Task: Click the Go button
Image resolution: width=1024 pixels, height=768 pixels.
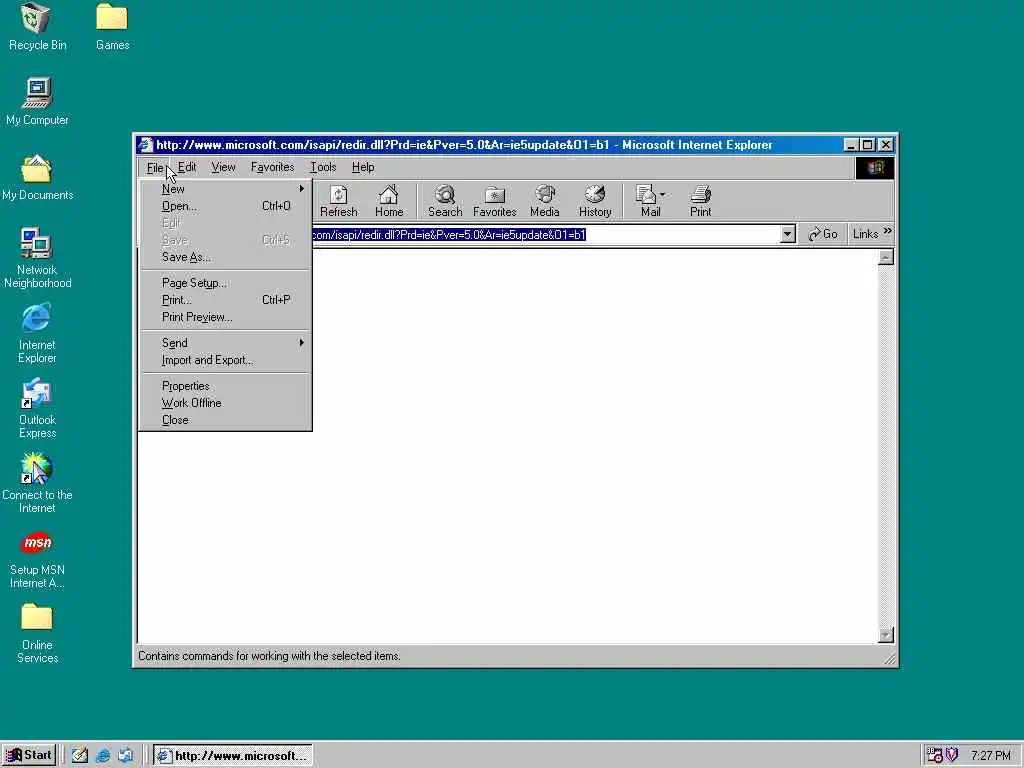Action: point(822,234)
